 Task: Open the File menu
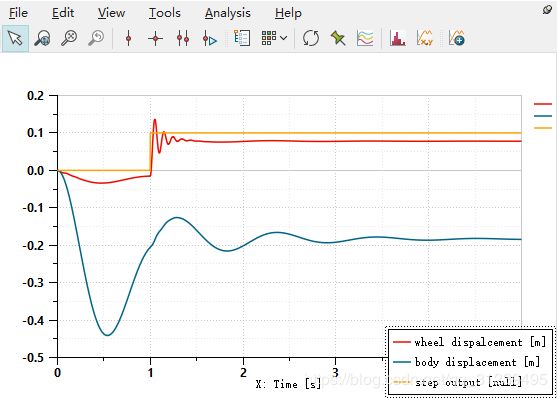tap(18, 13)
